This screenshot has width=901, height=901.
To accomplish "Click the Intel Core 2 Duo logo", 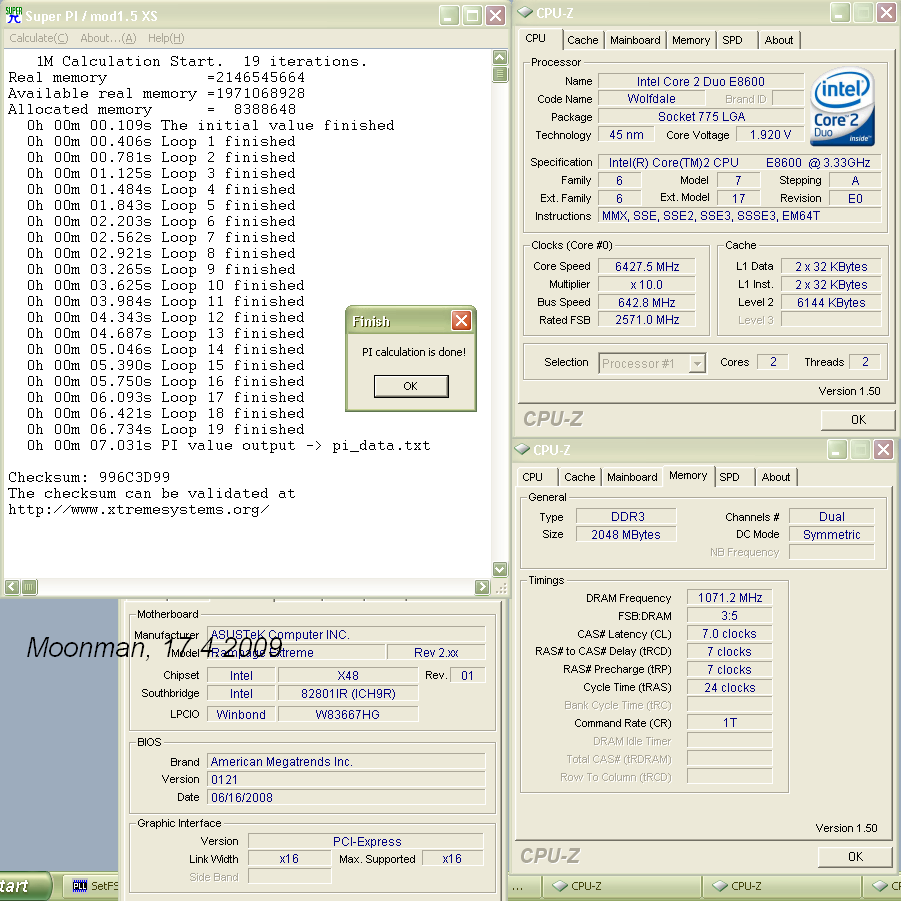I will click(842, 106).
